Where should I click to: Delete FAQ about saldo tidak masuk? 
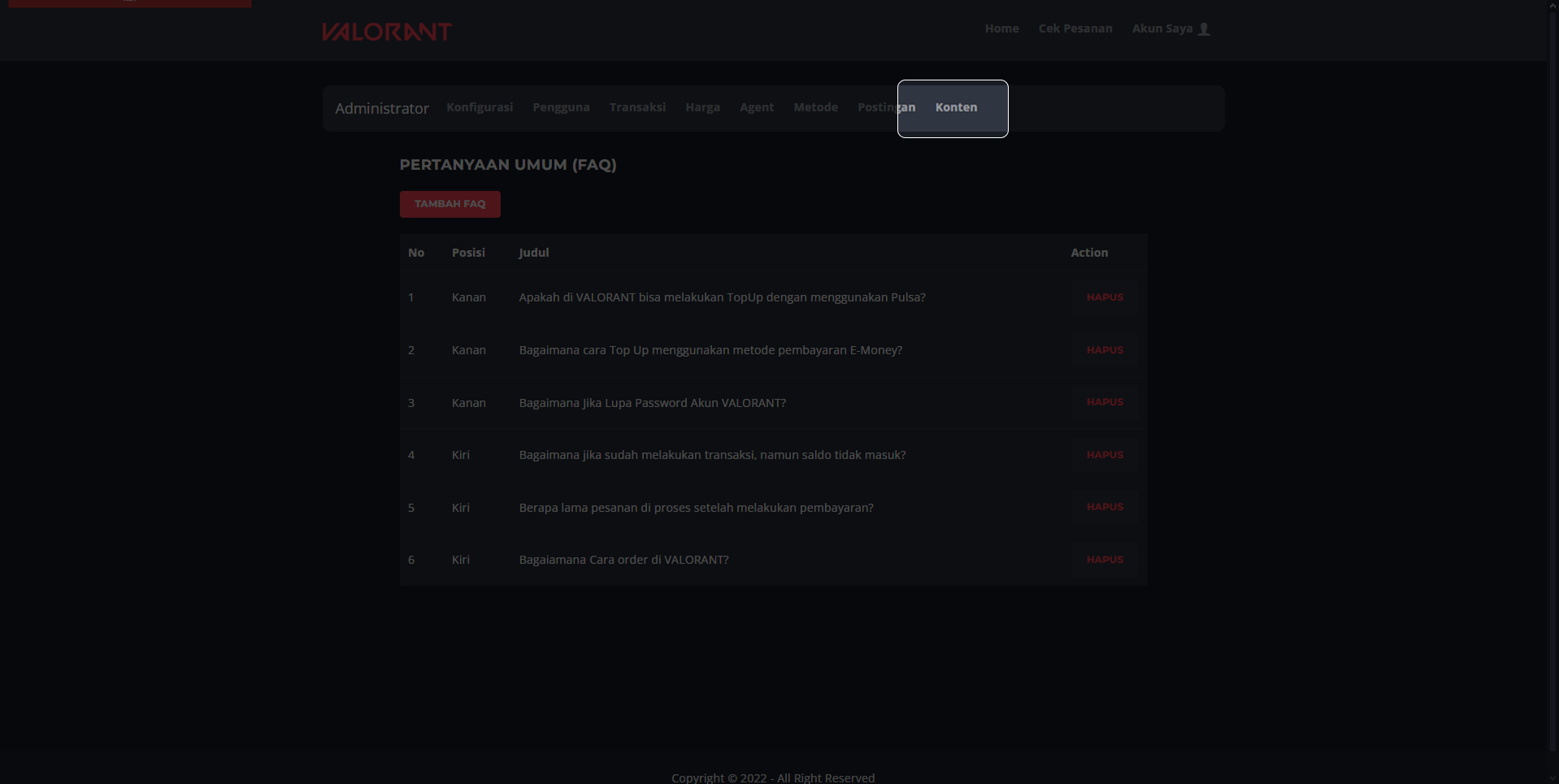point(1105,455)
